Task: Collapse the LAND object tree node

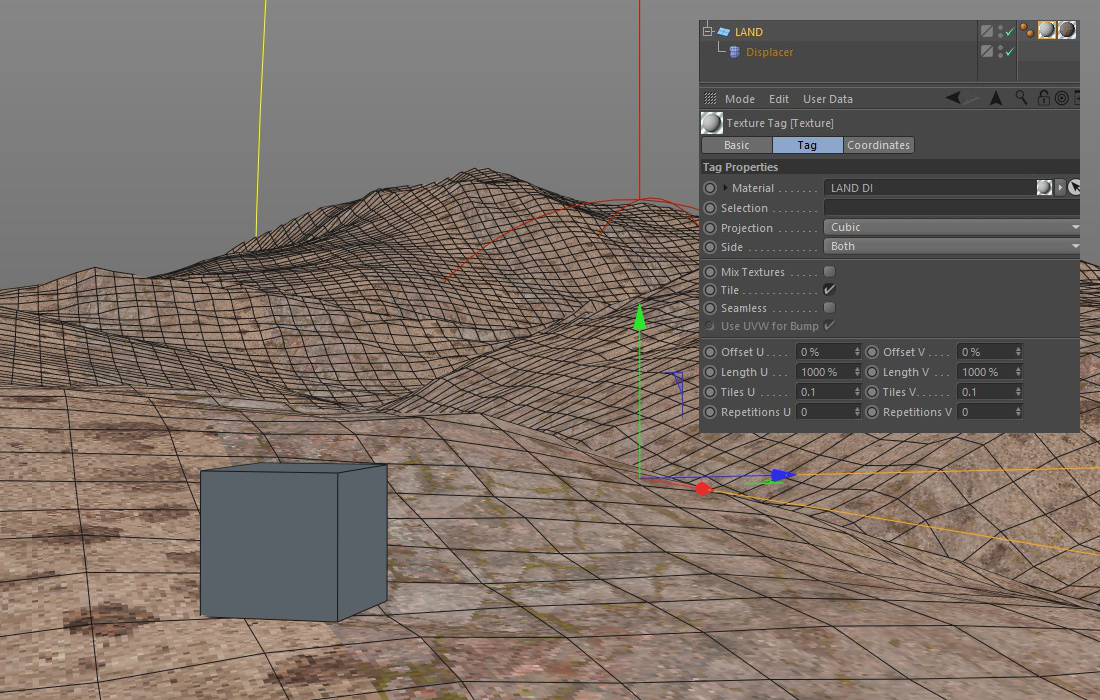Action: [708, 32]
